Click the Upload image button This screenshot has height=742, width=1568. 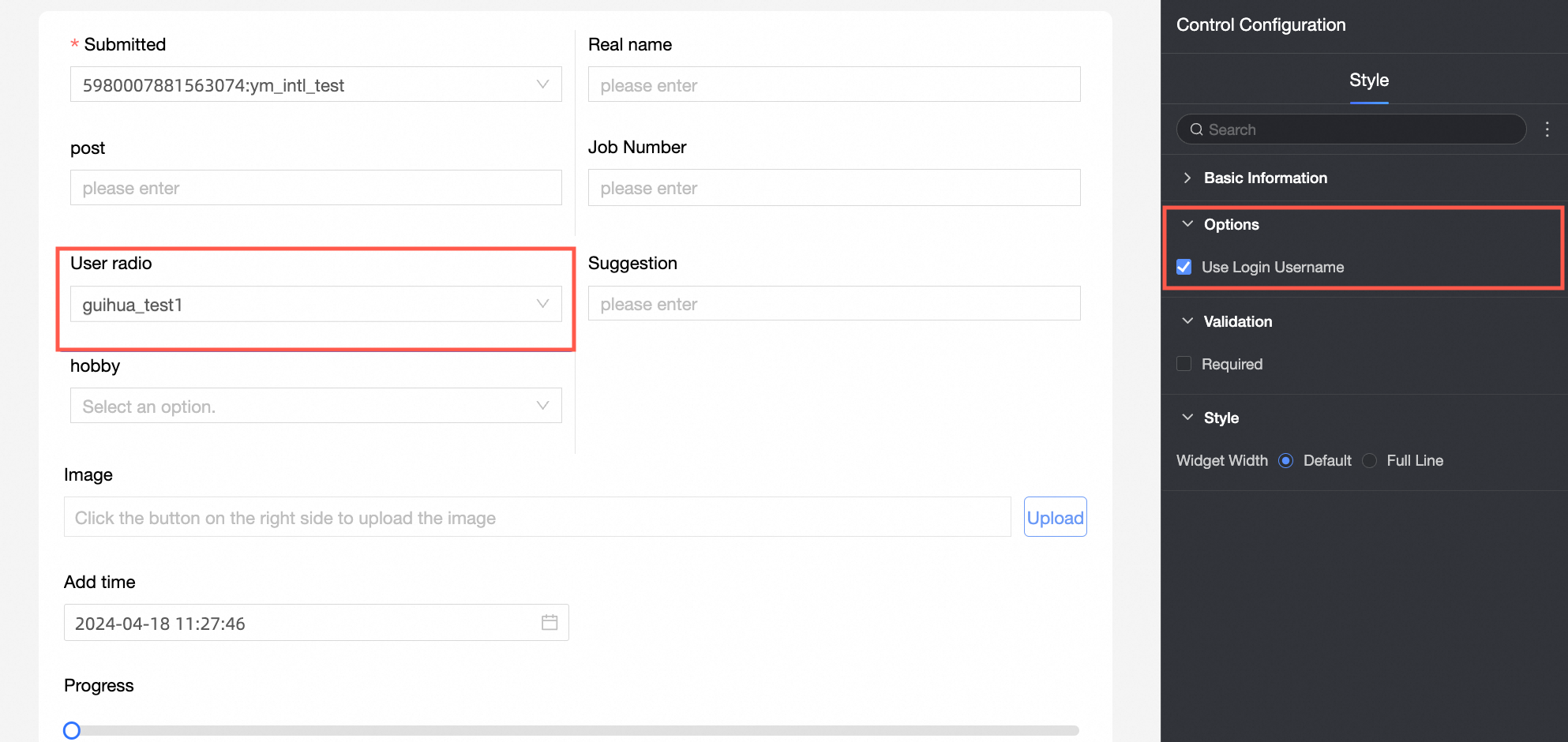click(x=1055, y=518)
